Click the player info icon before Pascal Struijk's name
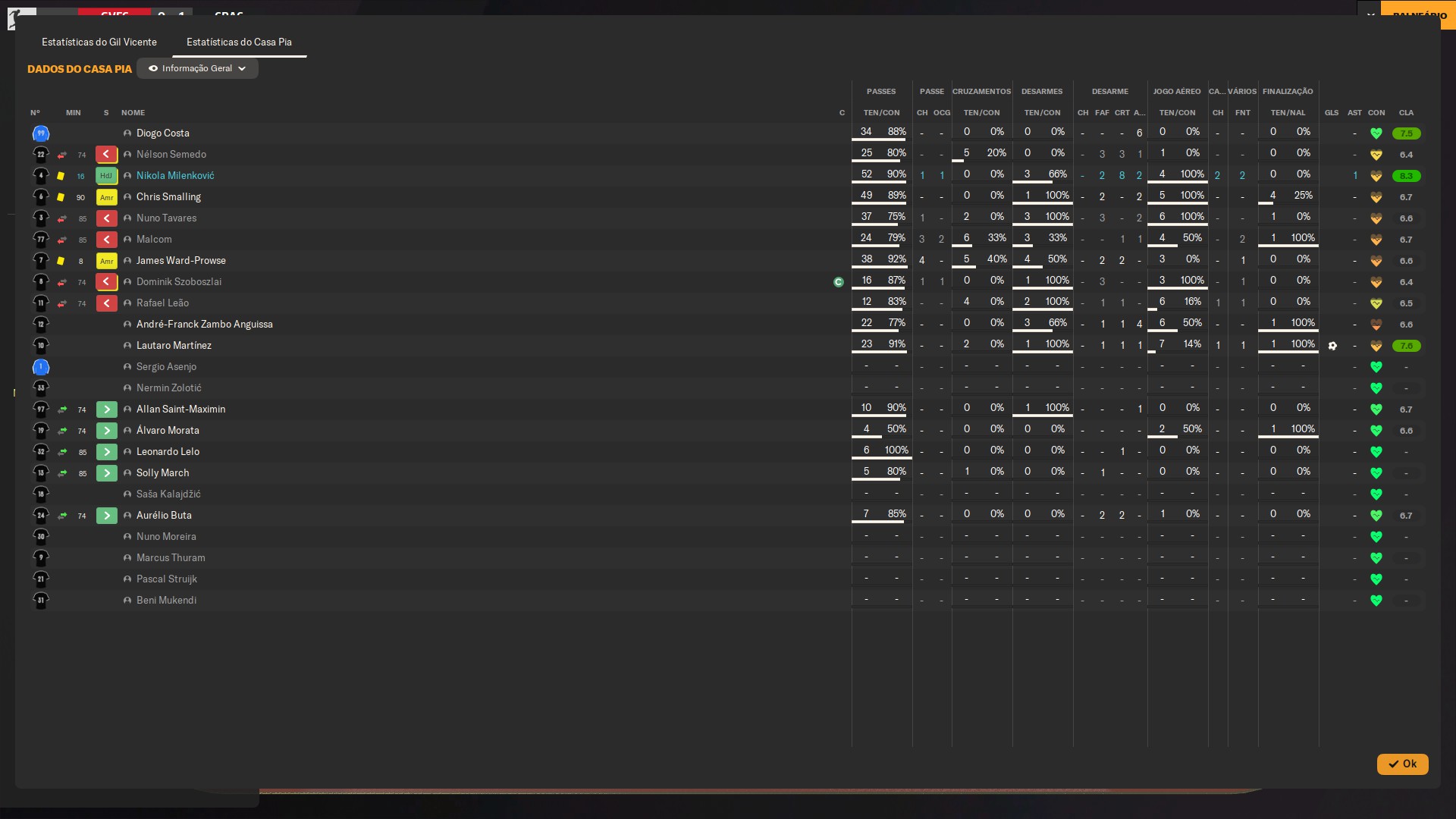The height and width of the screenshot is (819, 1456). 127,579
